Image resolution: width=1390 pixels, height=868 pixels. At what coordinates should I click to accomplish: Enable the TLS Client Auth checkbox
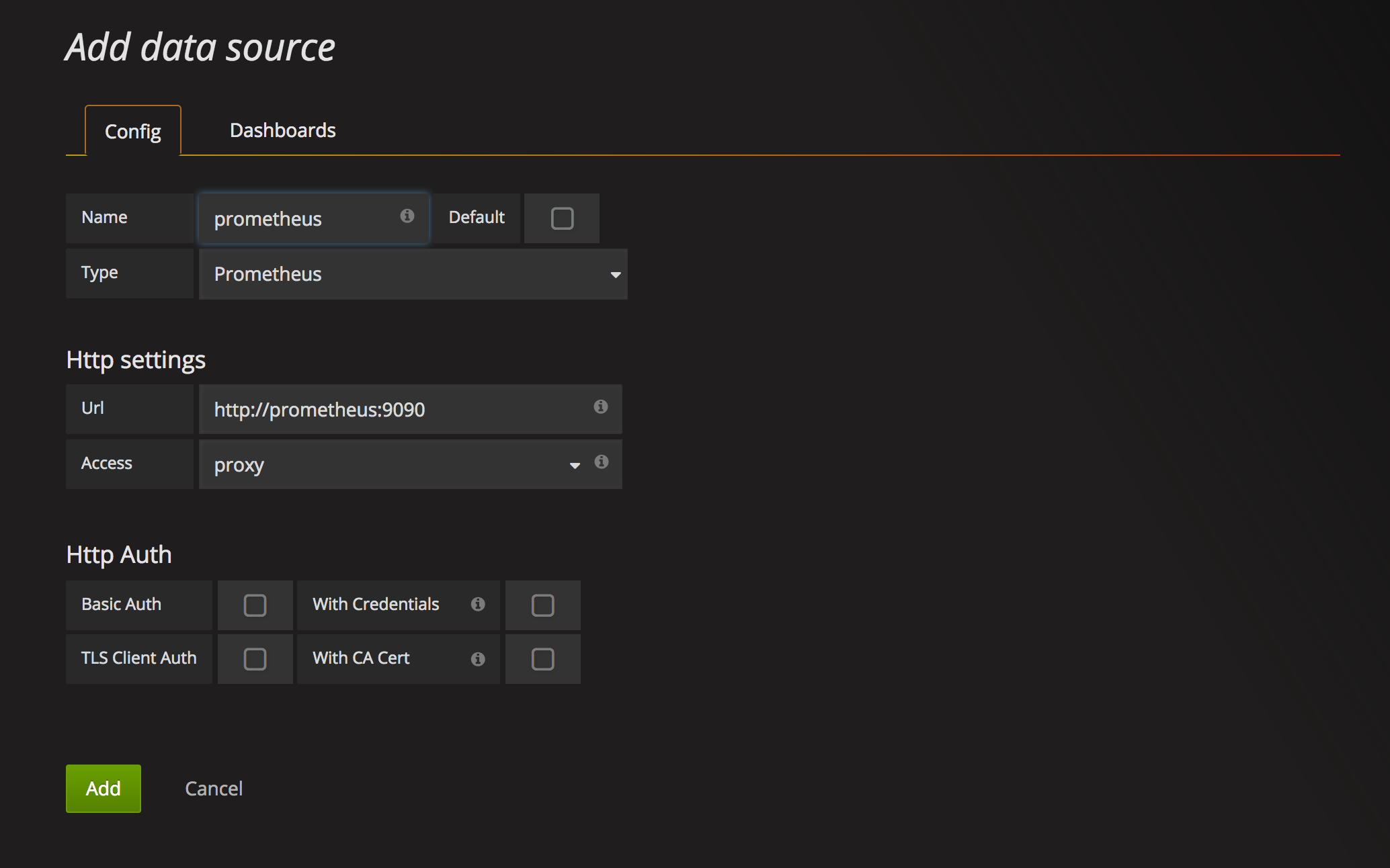point(255,659)
